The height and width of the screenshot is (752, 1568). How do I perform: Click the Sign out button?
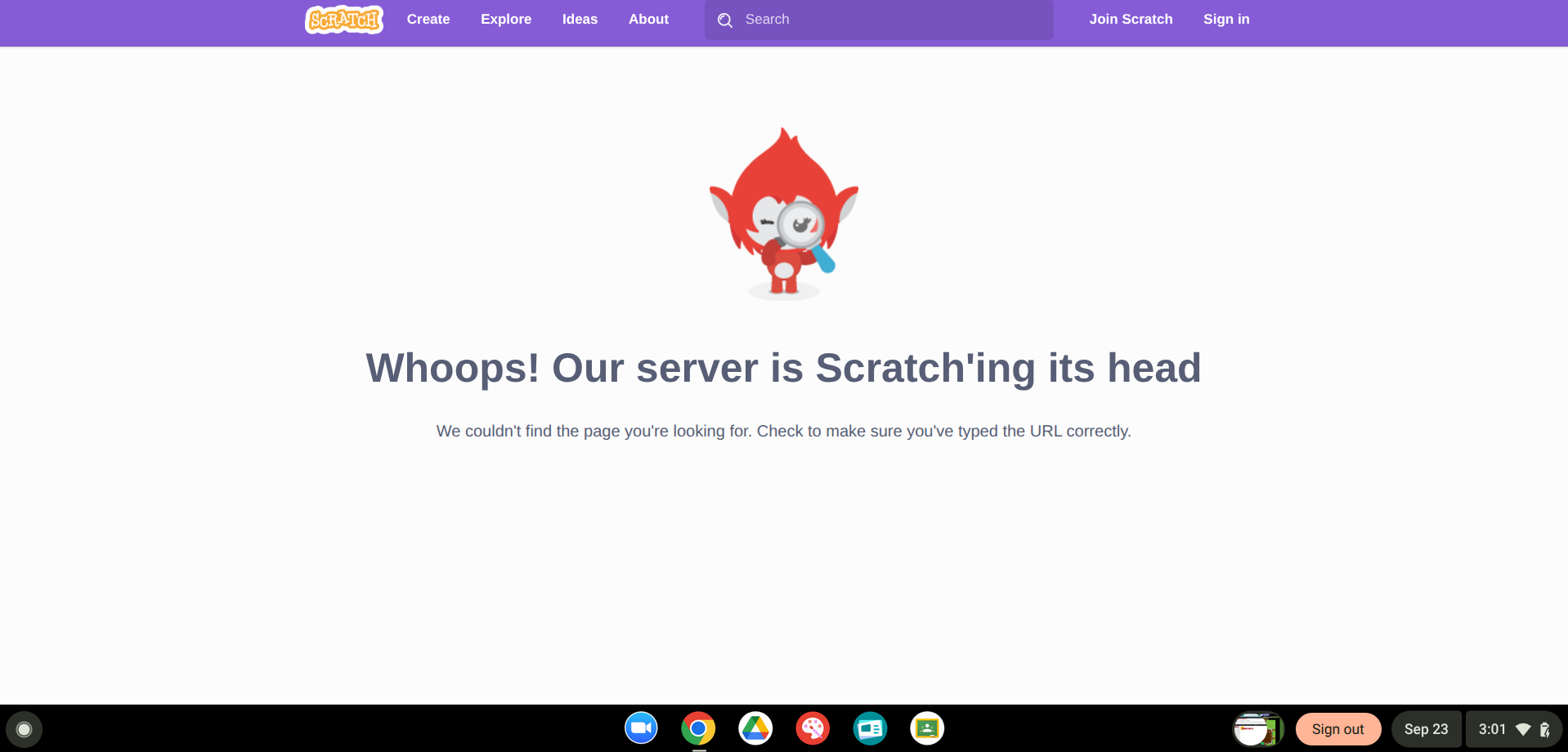pos(1338,729)
